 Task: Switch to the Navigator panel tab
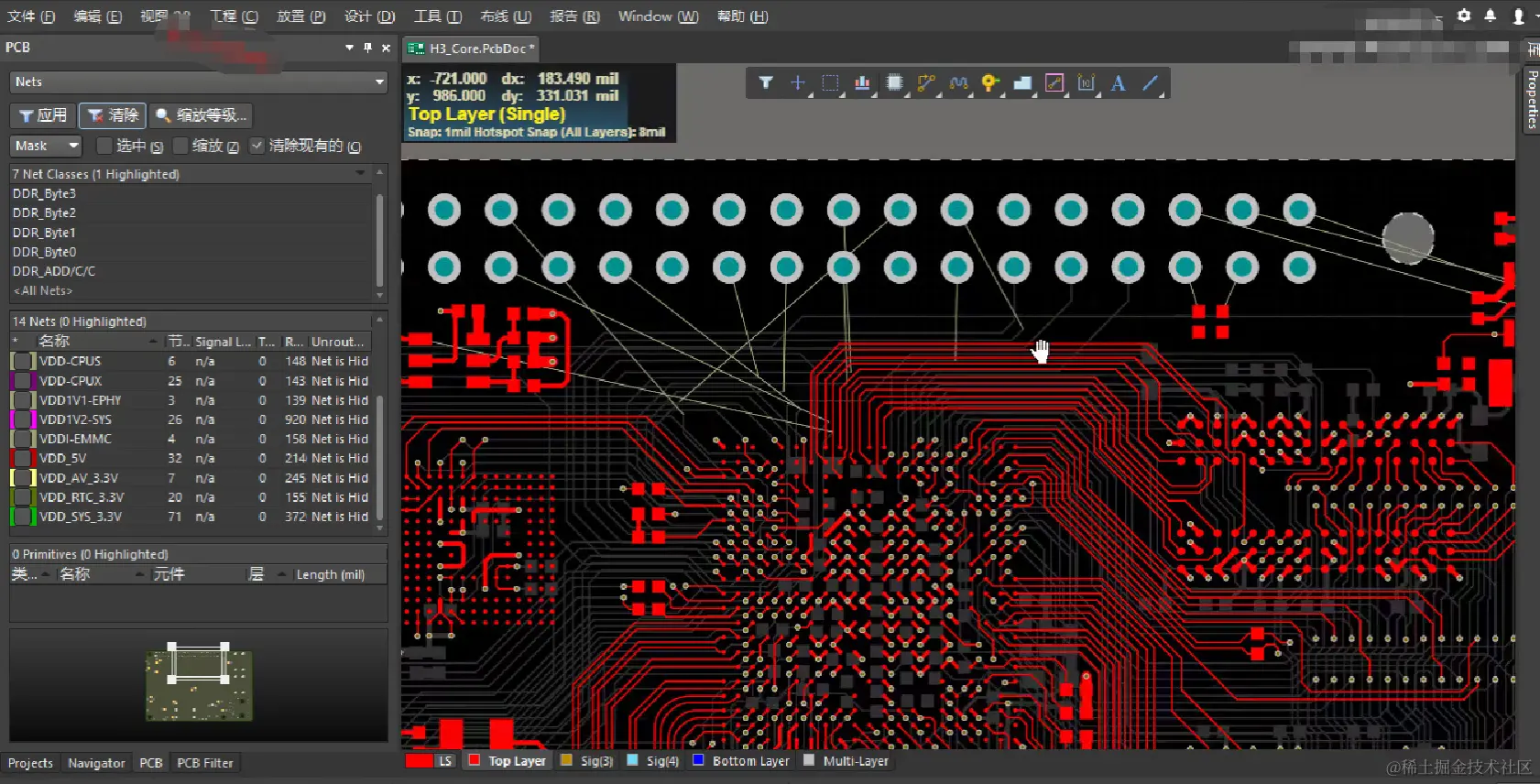96,763
